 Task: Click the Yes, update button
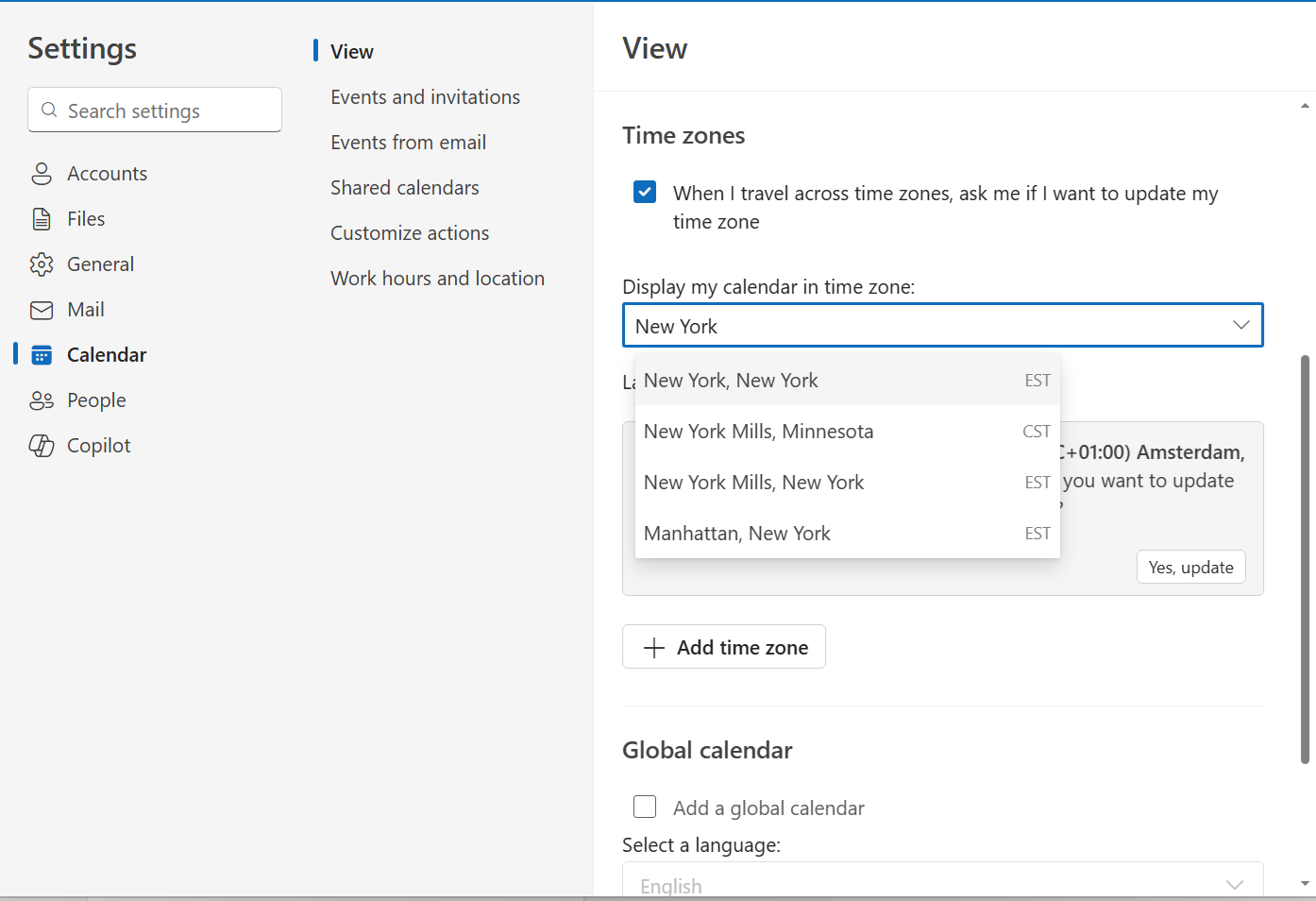[x=1190, y=567]
